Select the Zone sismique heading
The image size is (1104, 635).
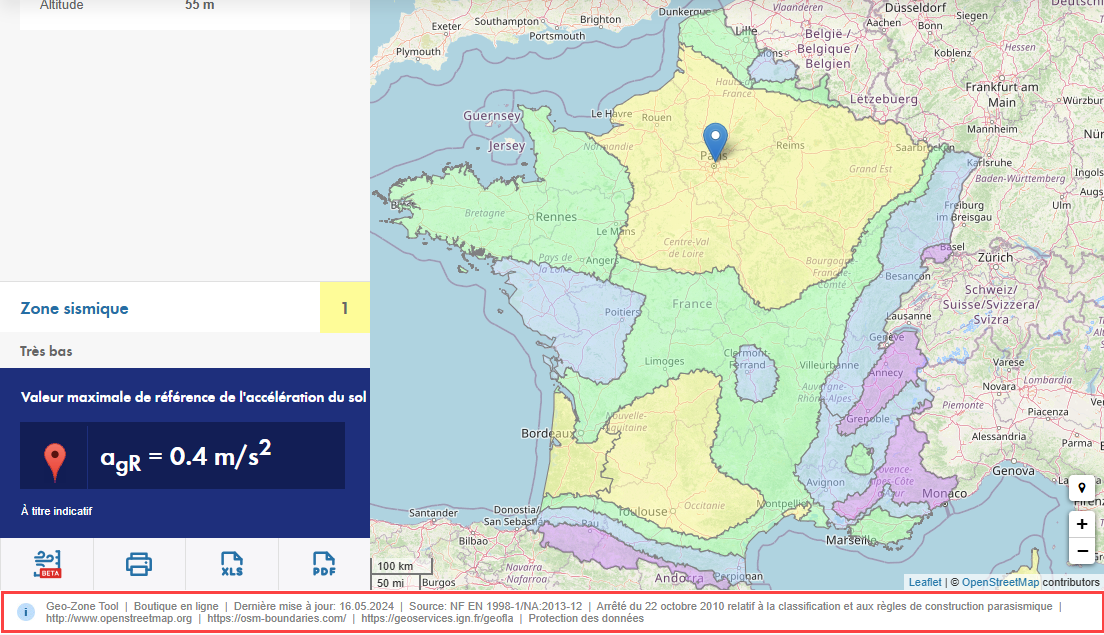point(73,307)
